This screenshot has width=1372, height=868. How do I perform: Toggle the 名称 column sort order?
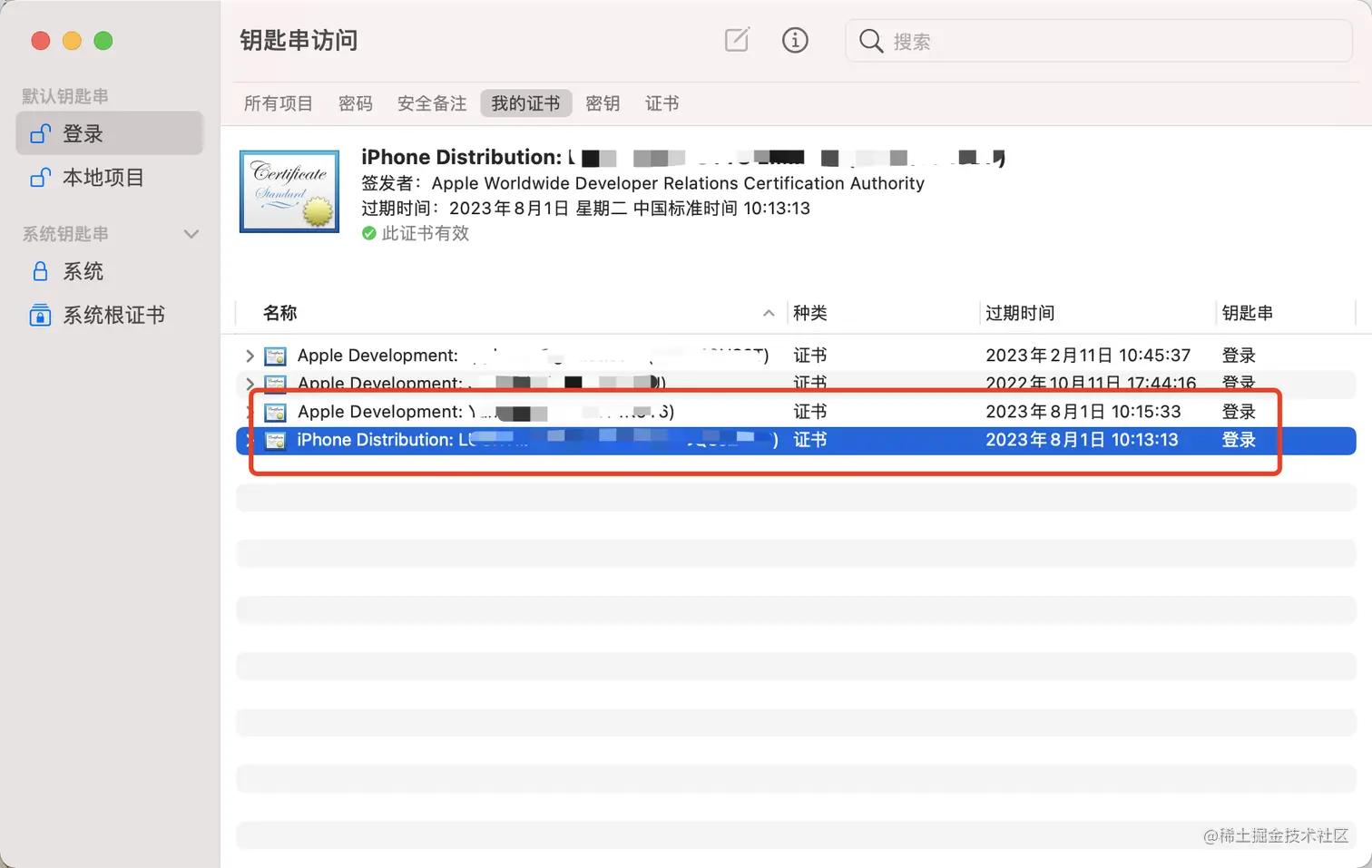pyautogui.click(x=768, y=313)
